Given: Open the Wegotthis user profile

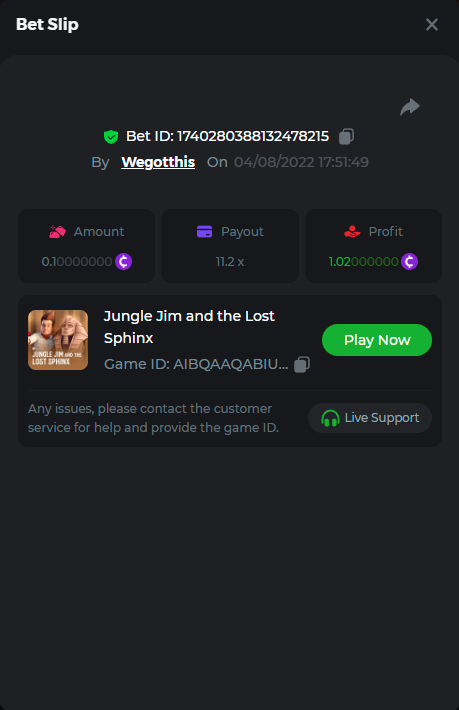Looking at the screenshot, I should pos(158,162).
